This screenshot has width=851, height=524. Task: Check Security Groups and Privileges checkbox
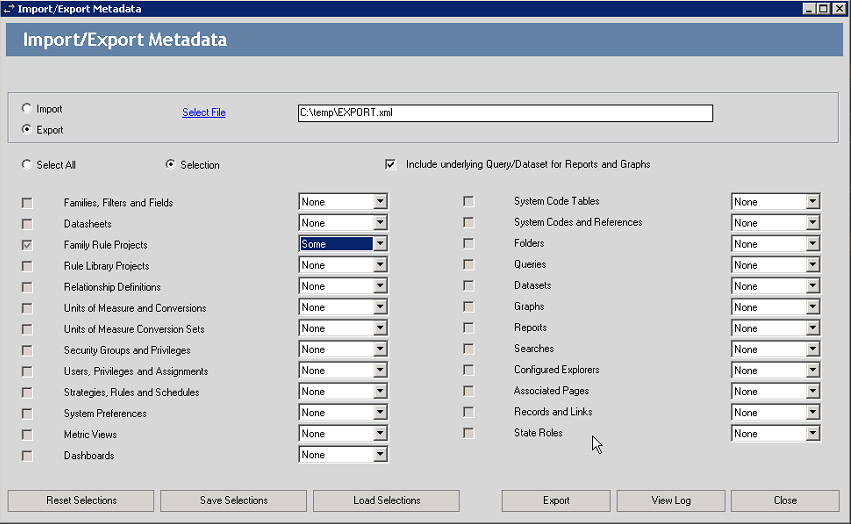27,351
